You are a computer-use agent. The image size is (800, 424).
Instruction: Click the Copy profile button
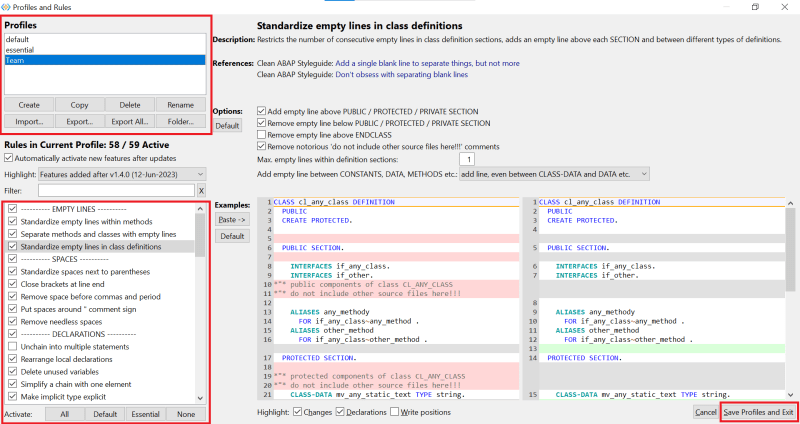pyautogui.click(x=80, y=105)
